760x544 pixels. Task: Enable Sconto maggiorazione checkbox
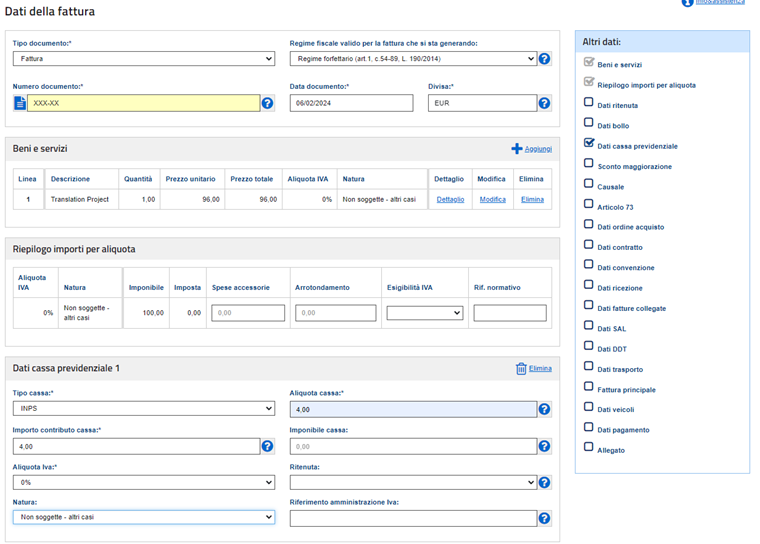[588, 163]
